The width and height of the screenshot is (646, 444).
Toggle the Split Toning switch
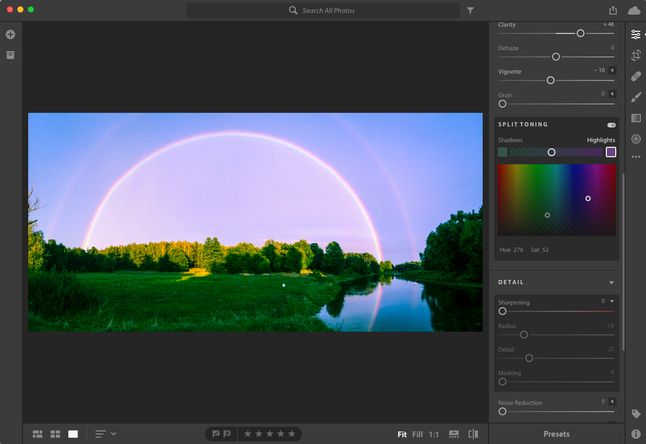click(x=611, y=125)
